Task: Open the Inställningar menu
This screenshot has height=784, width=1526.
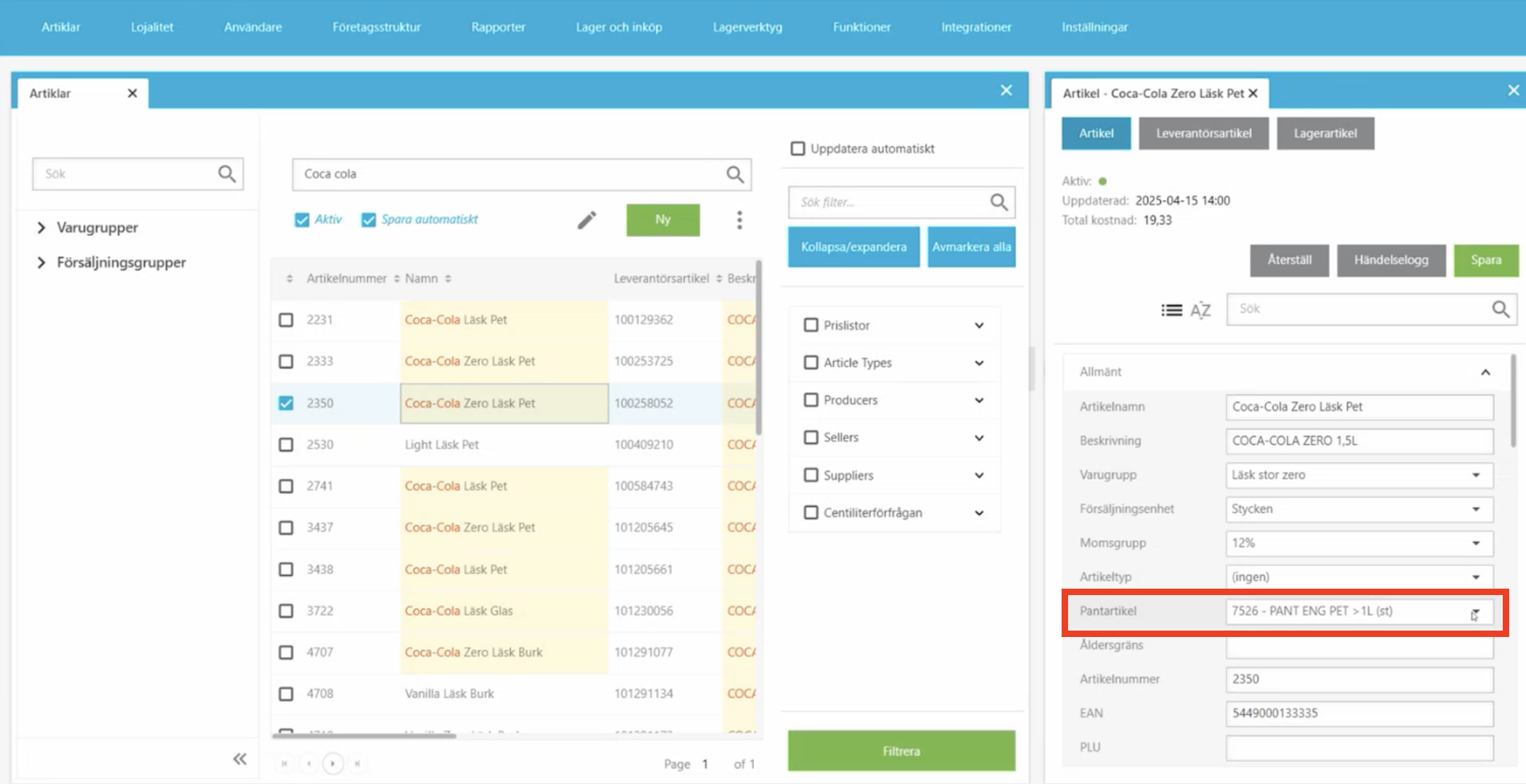Action: 1095,27
